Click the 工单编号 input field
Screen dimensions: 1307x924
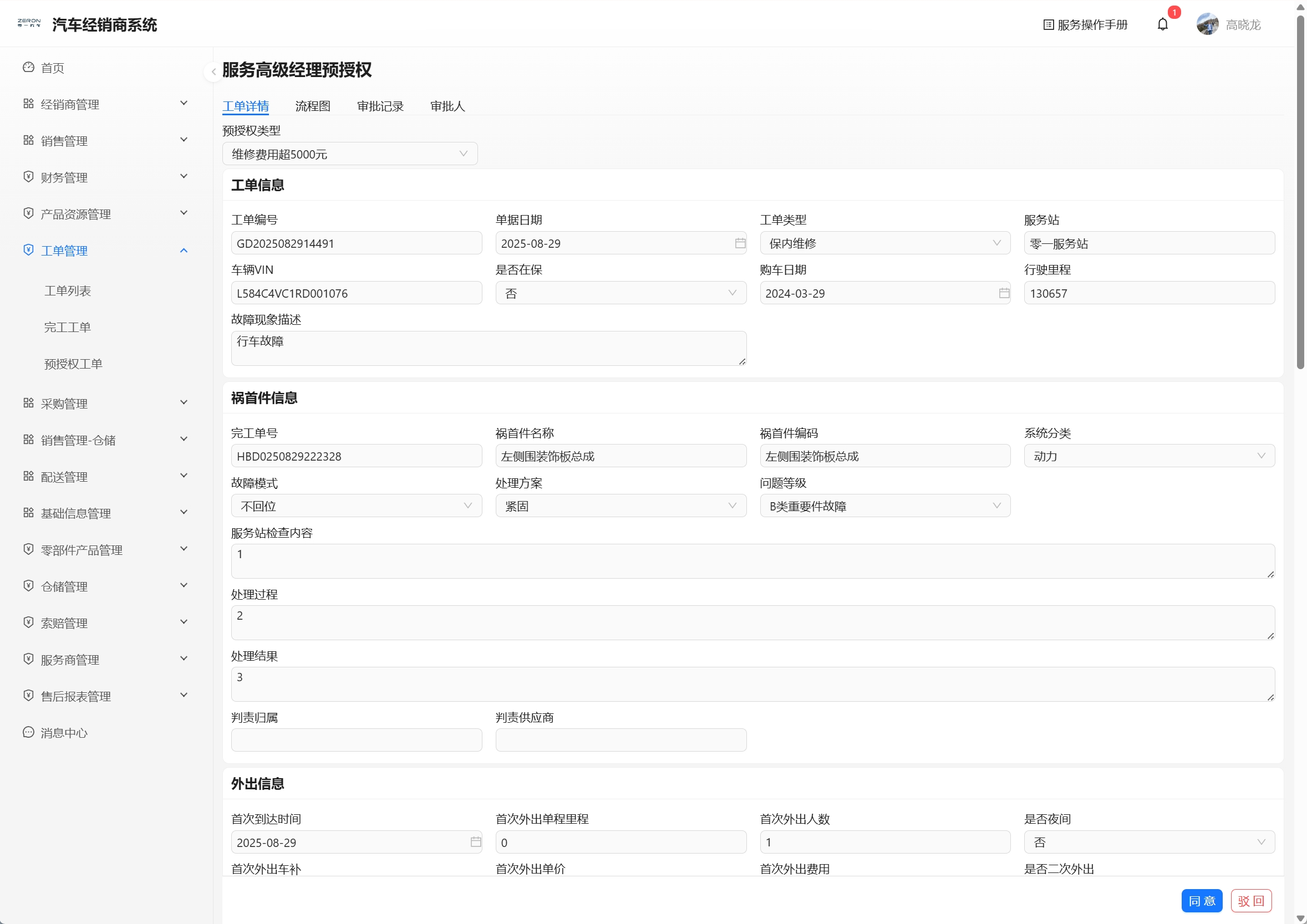point(357,243)
